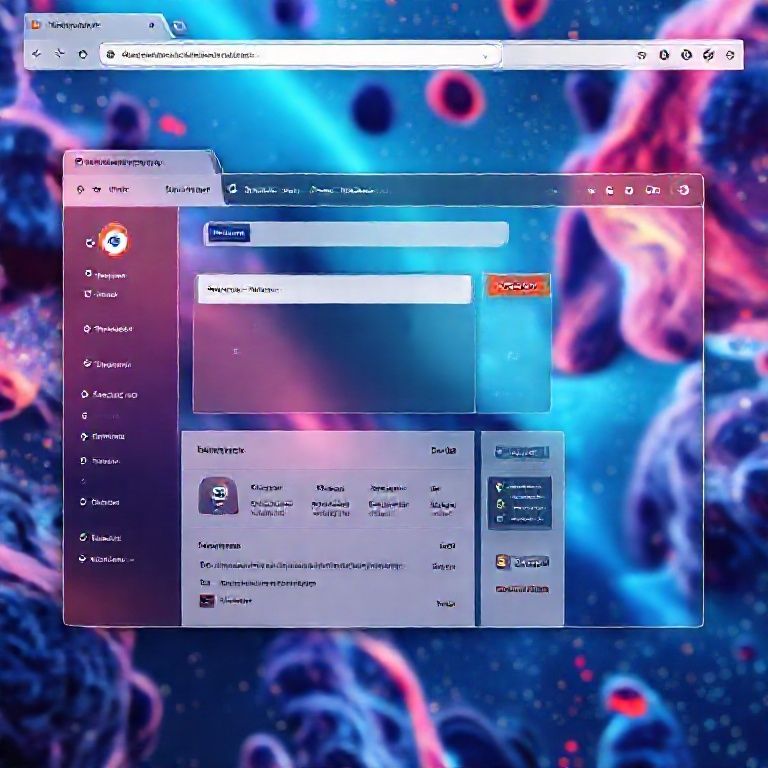Toggle the third checkbox in the dark right-side list
This screenshot has width=768, height=768.
[x=500, y=520]
